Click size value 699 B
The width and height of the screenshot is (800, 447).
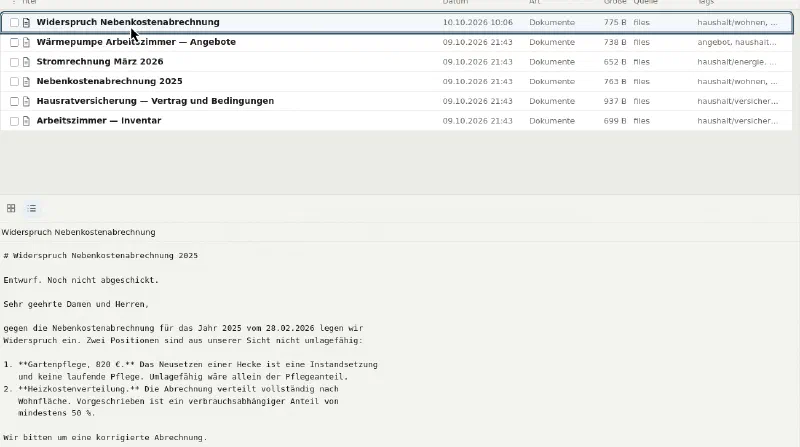click(x=615, y=121)
